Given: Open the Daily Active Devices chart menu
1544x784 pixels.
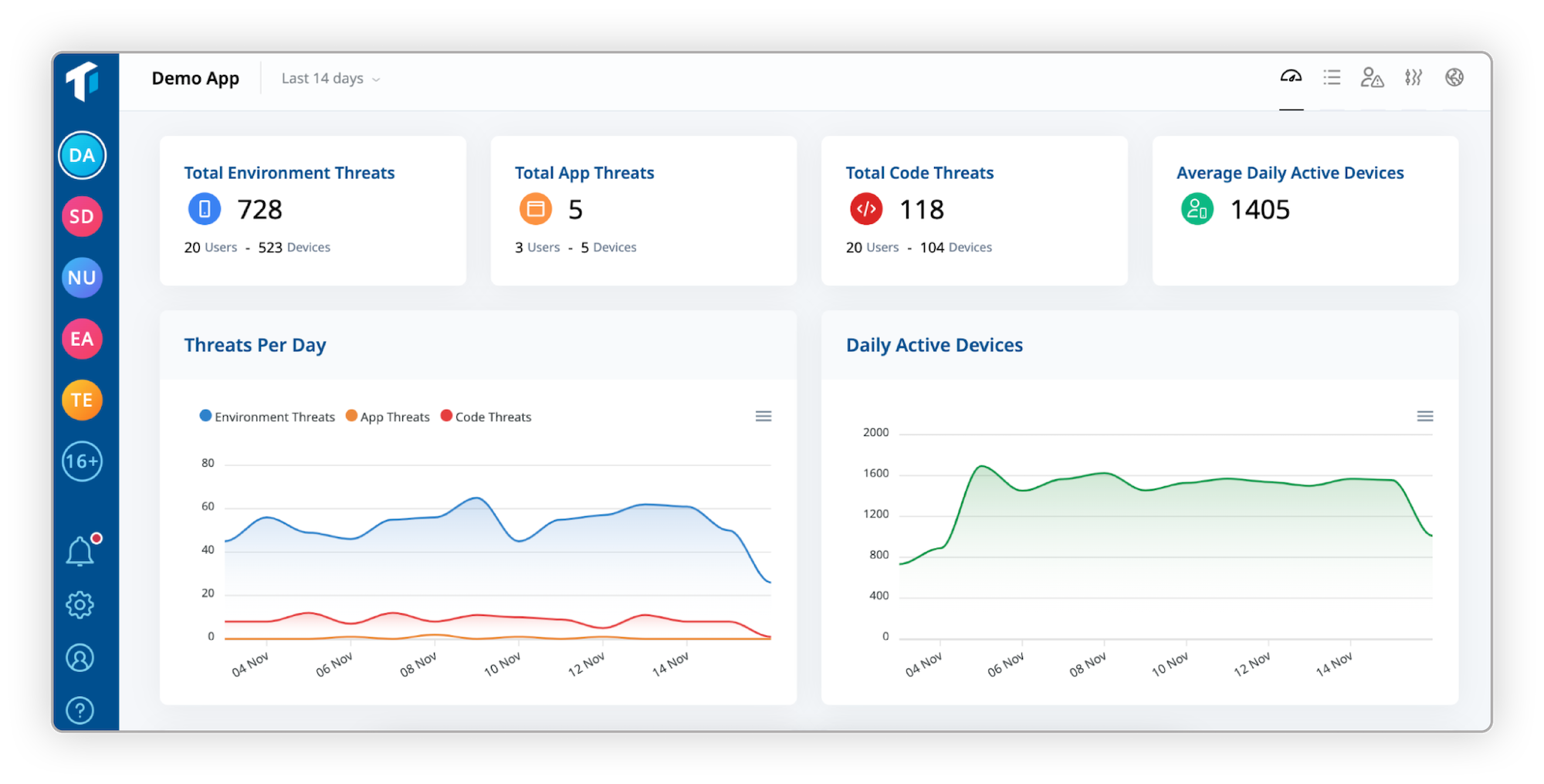Looking at the screenshot, I should pos(1425,416).
